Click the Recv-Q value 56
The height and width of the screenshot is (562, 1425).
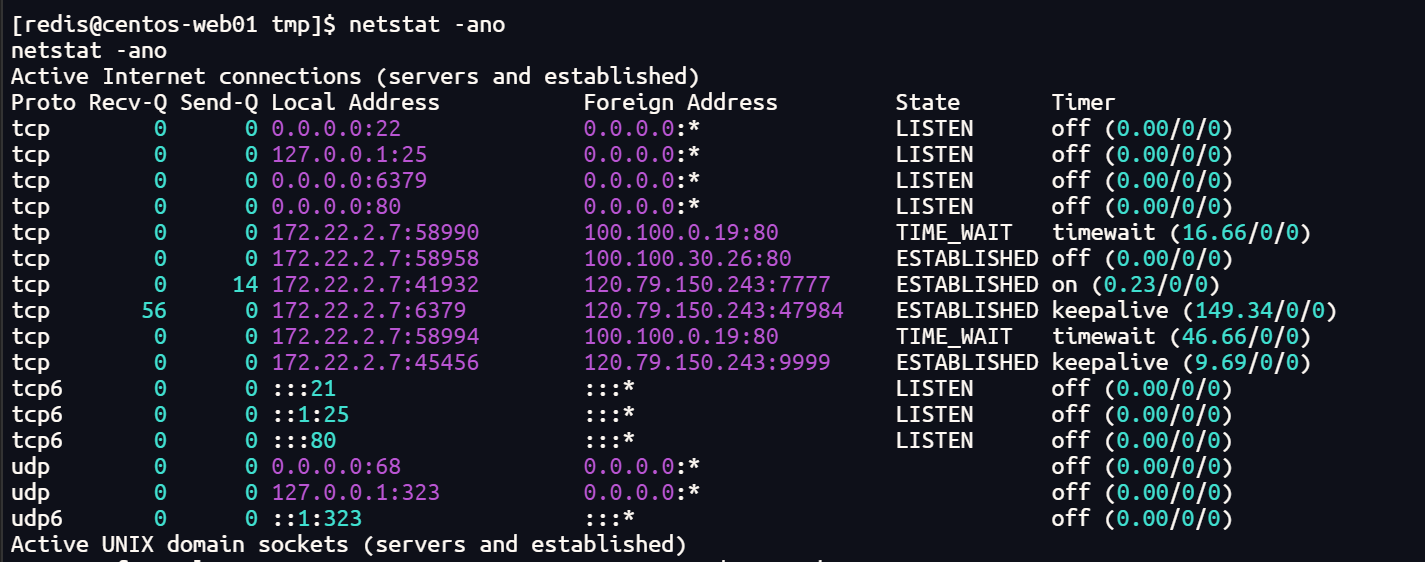point(153,310)
